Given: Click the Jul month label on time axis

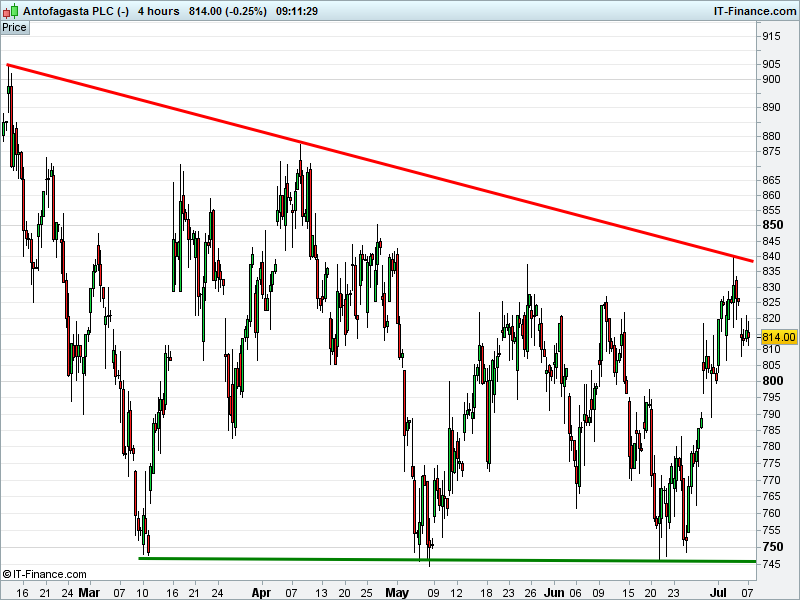Looking at the screenshot, I should (718, 592).
